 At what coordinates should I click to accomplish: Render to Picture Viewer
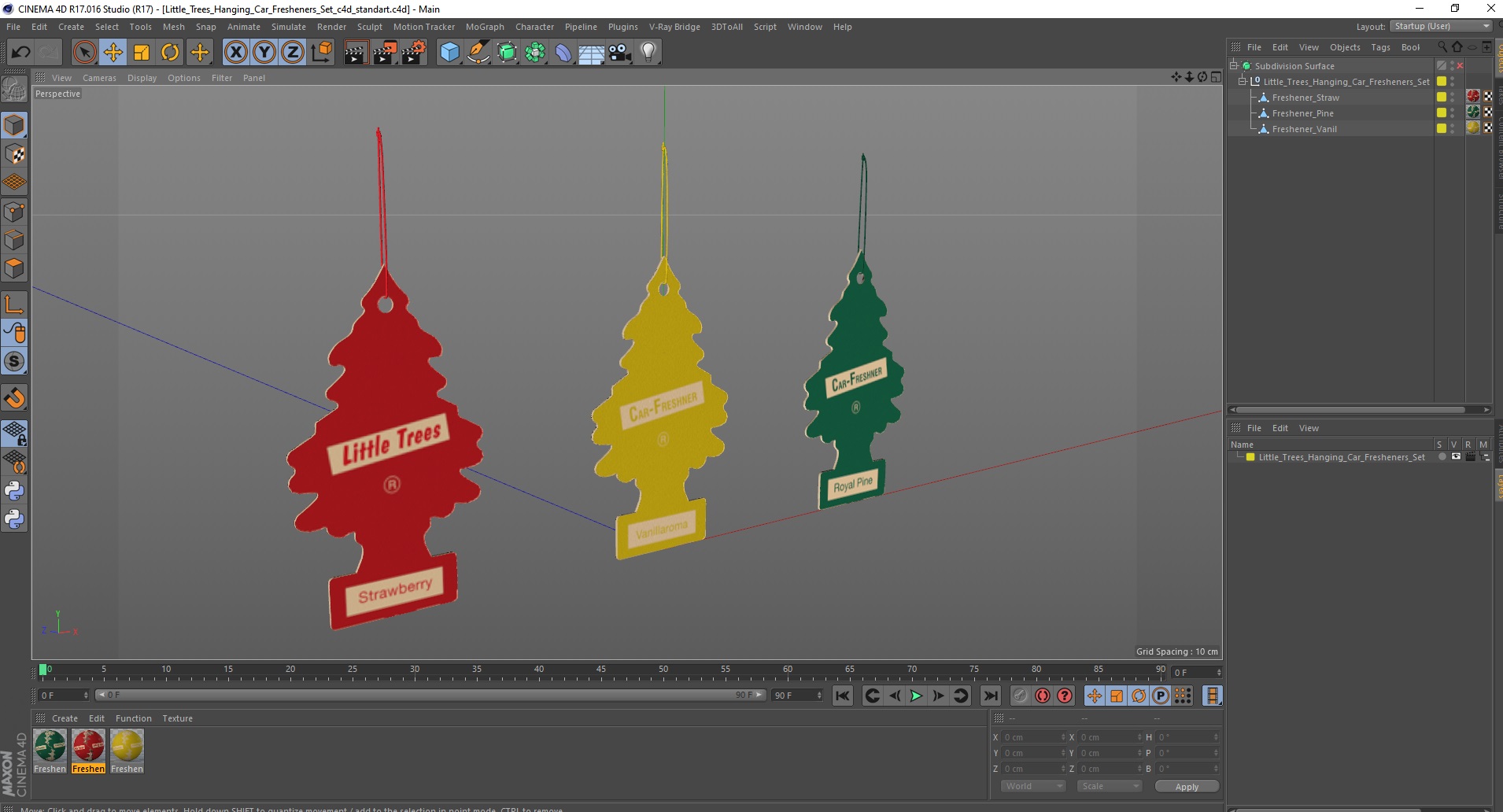[385, 53]
